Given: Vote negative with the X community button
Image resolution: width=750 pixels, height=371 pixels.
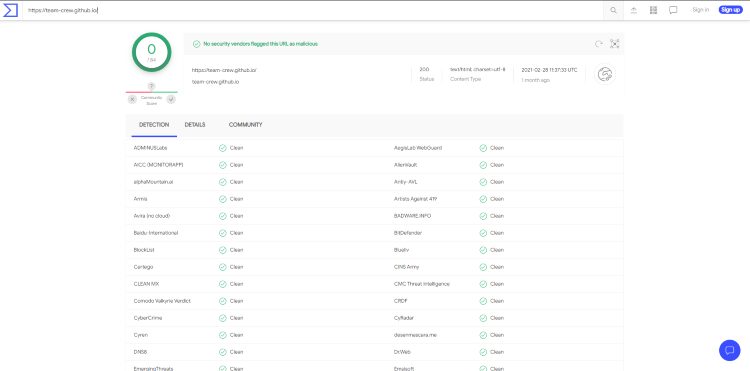Looking at the screenshot, I should point(132,99).
